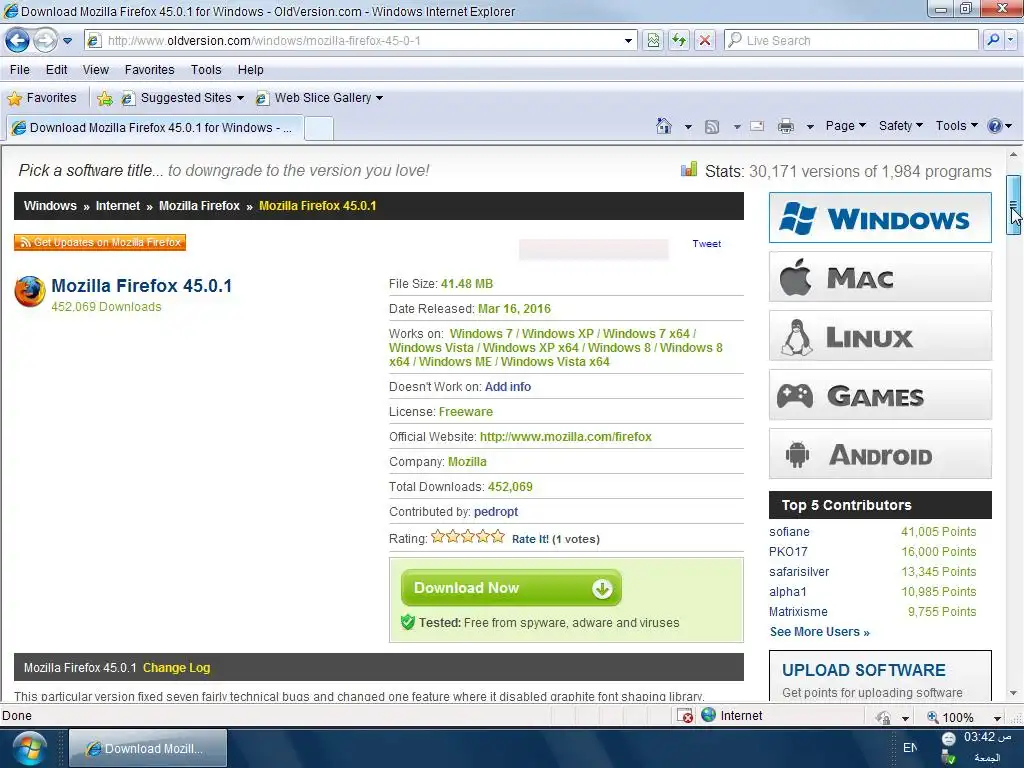
Task: Click See More Users link
Action: pyautogui.click(x=820, y=632)
